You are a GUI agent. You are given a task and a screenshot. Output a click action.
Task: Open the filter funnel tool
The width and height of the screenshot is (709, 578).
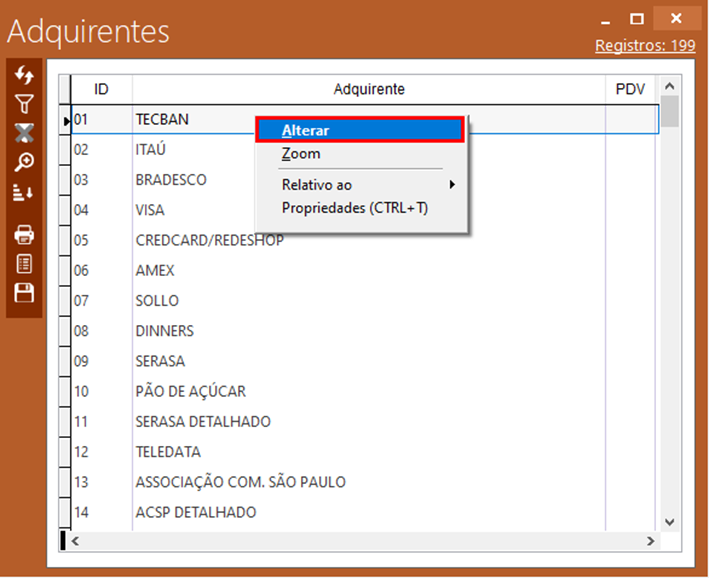pos(25,103)
